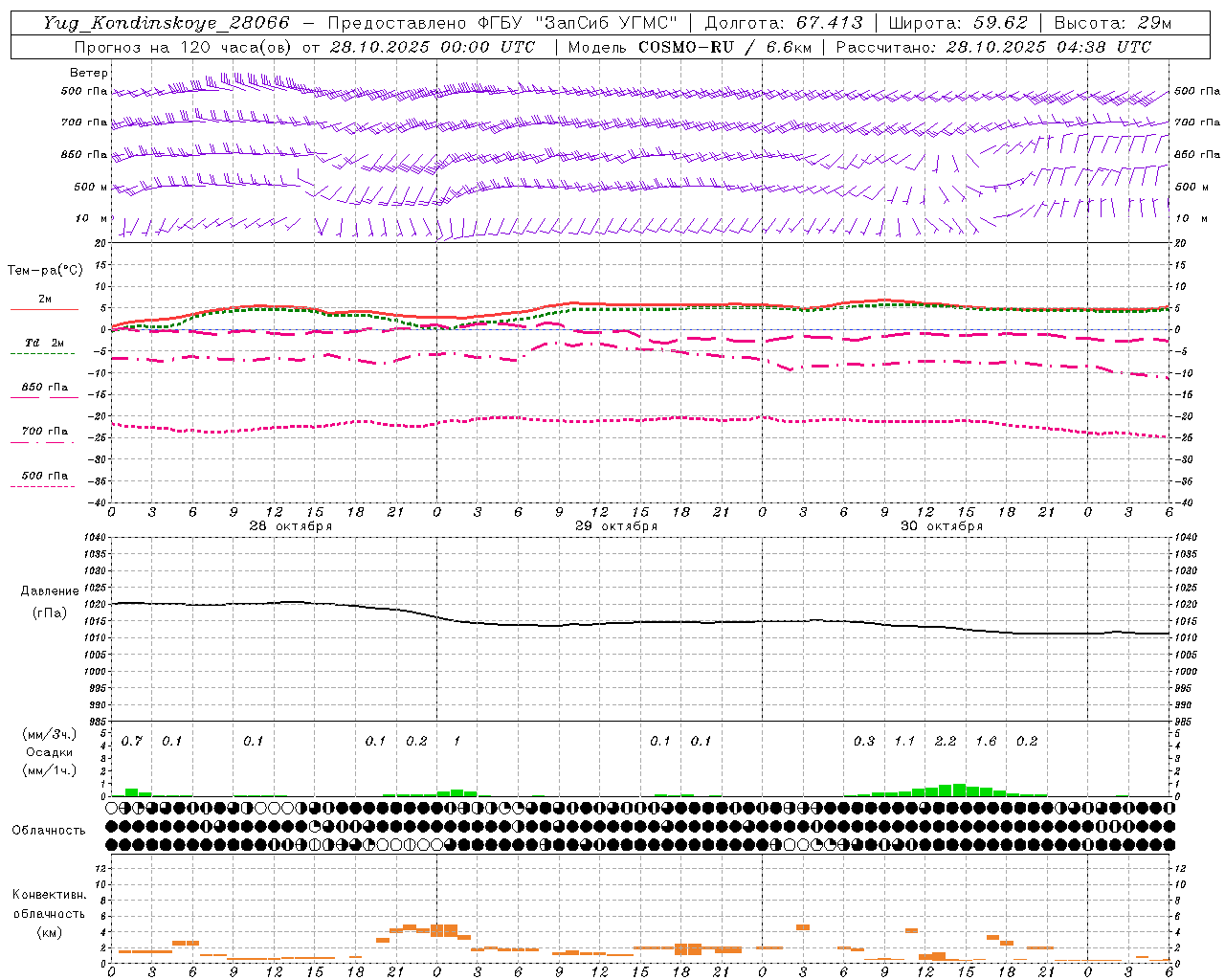The height and width of the screenshot is (980, 1225).
Task: Click the 850 гПа temperature legend entry
Action: 45,388
